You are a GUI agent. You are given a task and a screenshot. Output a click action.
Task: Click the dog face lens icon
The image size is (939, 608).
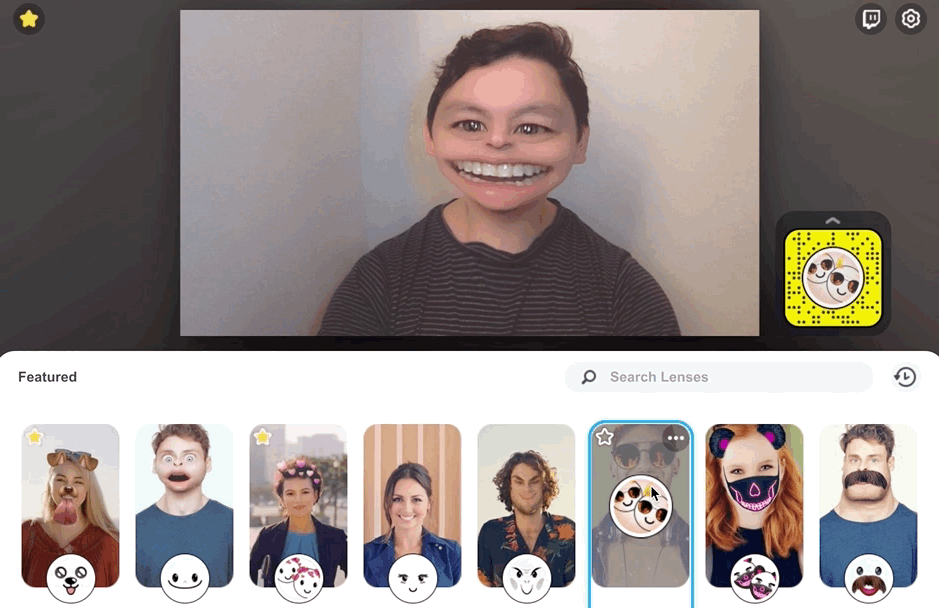(x=71, y=578)
